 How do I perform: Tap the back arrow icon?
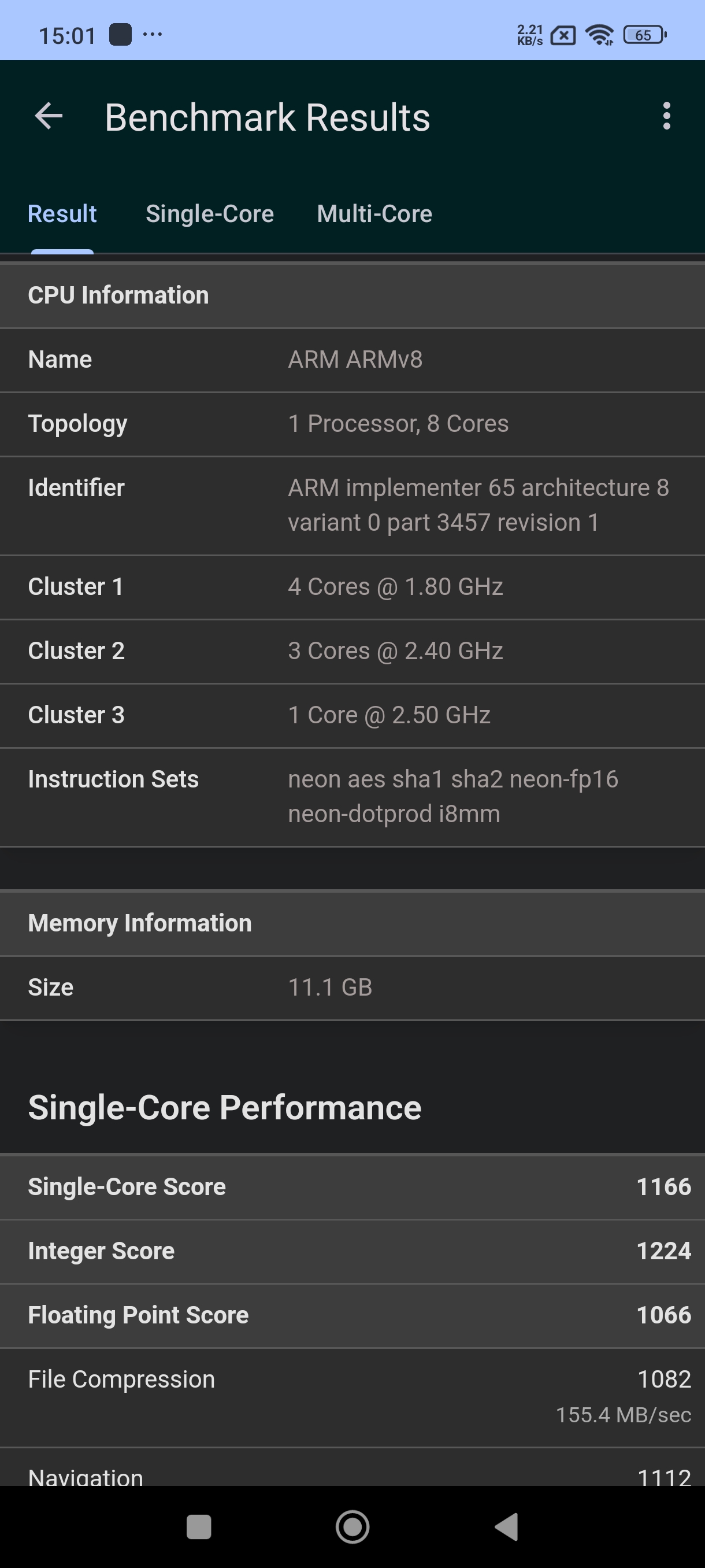[49, 116]
